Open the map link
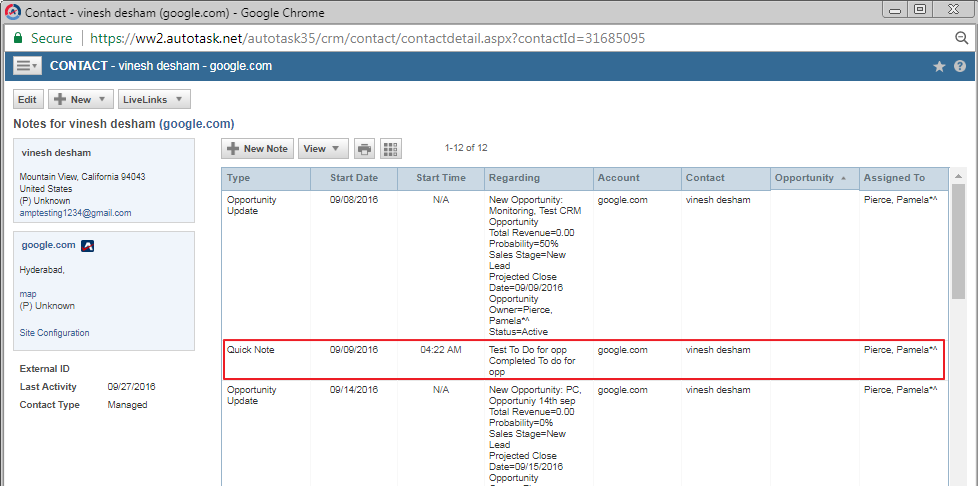The width and height of the screenshot is (978, 486). click(x=27, y=294)
